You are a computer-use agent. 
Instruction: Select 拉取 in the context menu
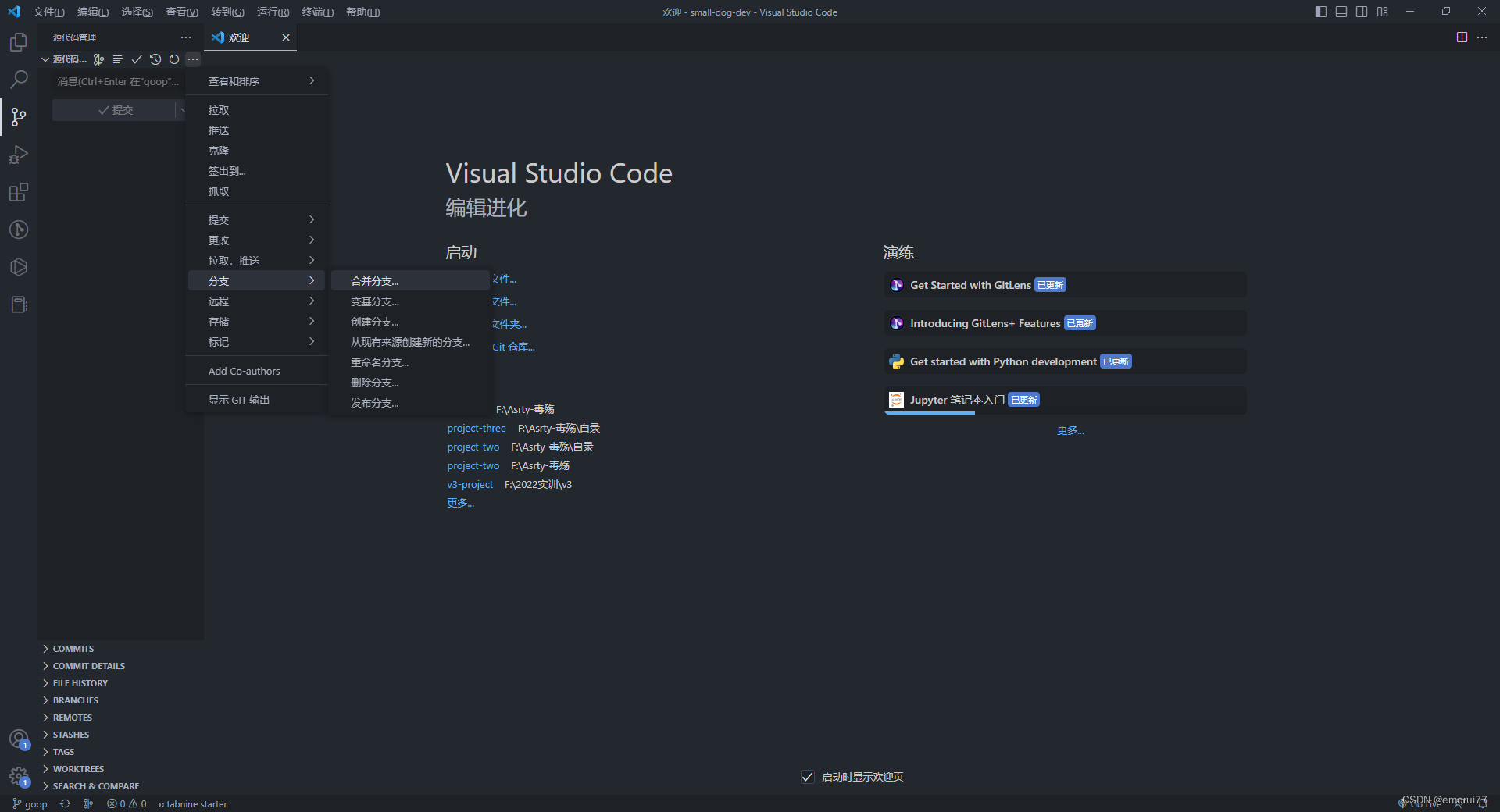(x=256, y=110)
